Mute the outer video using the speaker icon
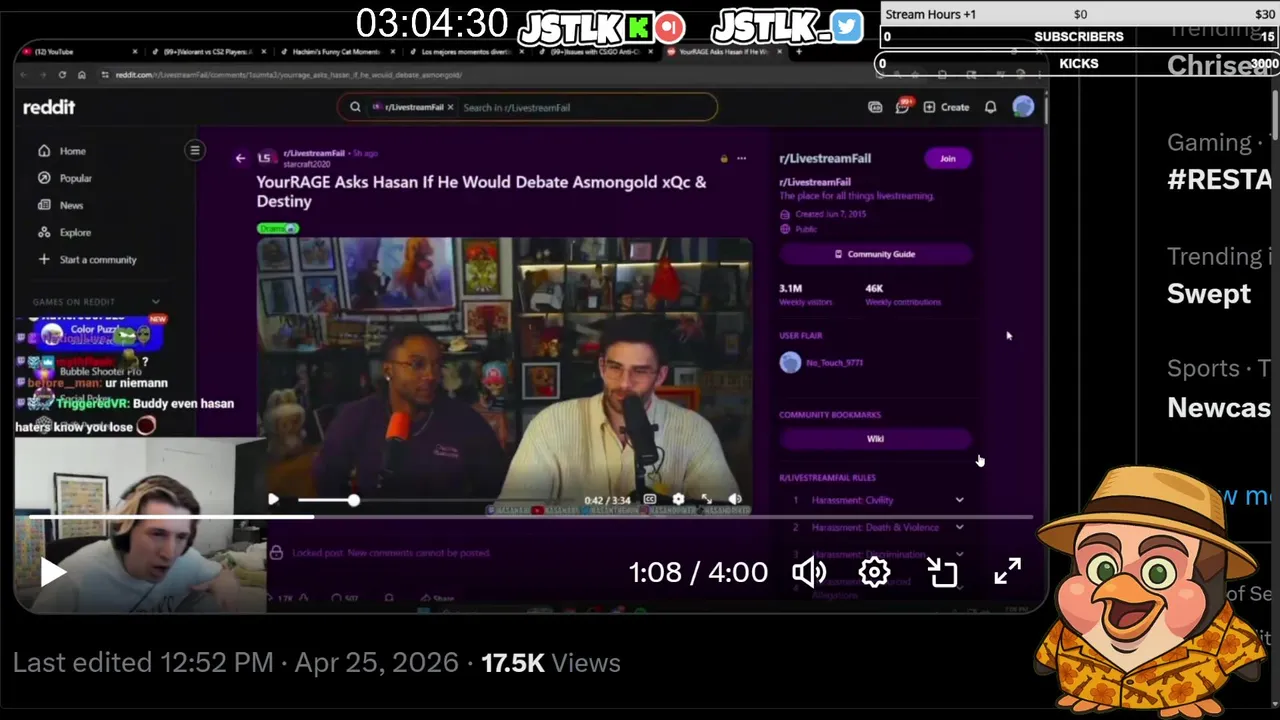Screen dimensions: 1280x720 click(809, 572)
